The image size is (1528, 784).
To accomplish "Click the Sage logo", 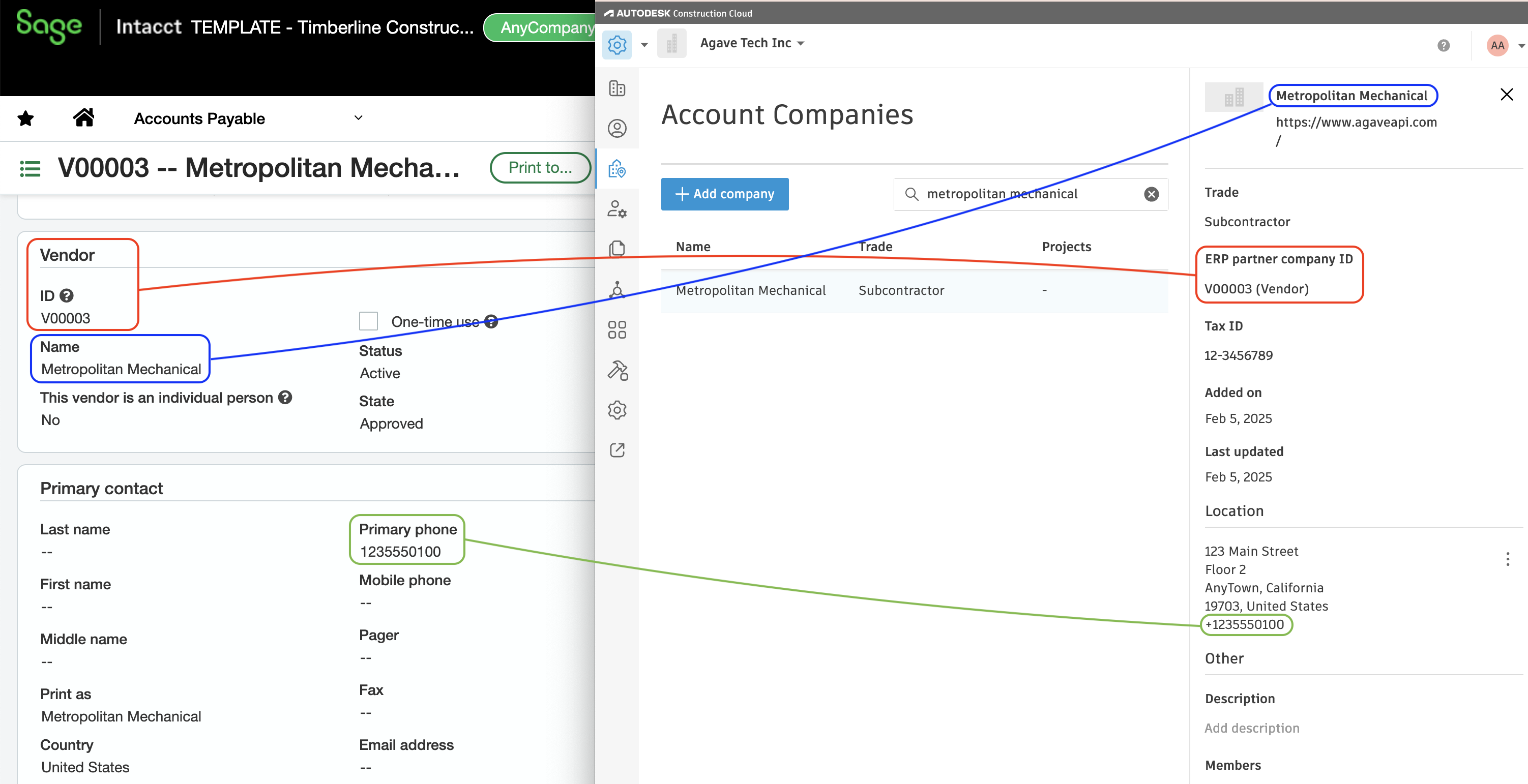I will pyautogui.click(x=49, y=26).
